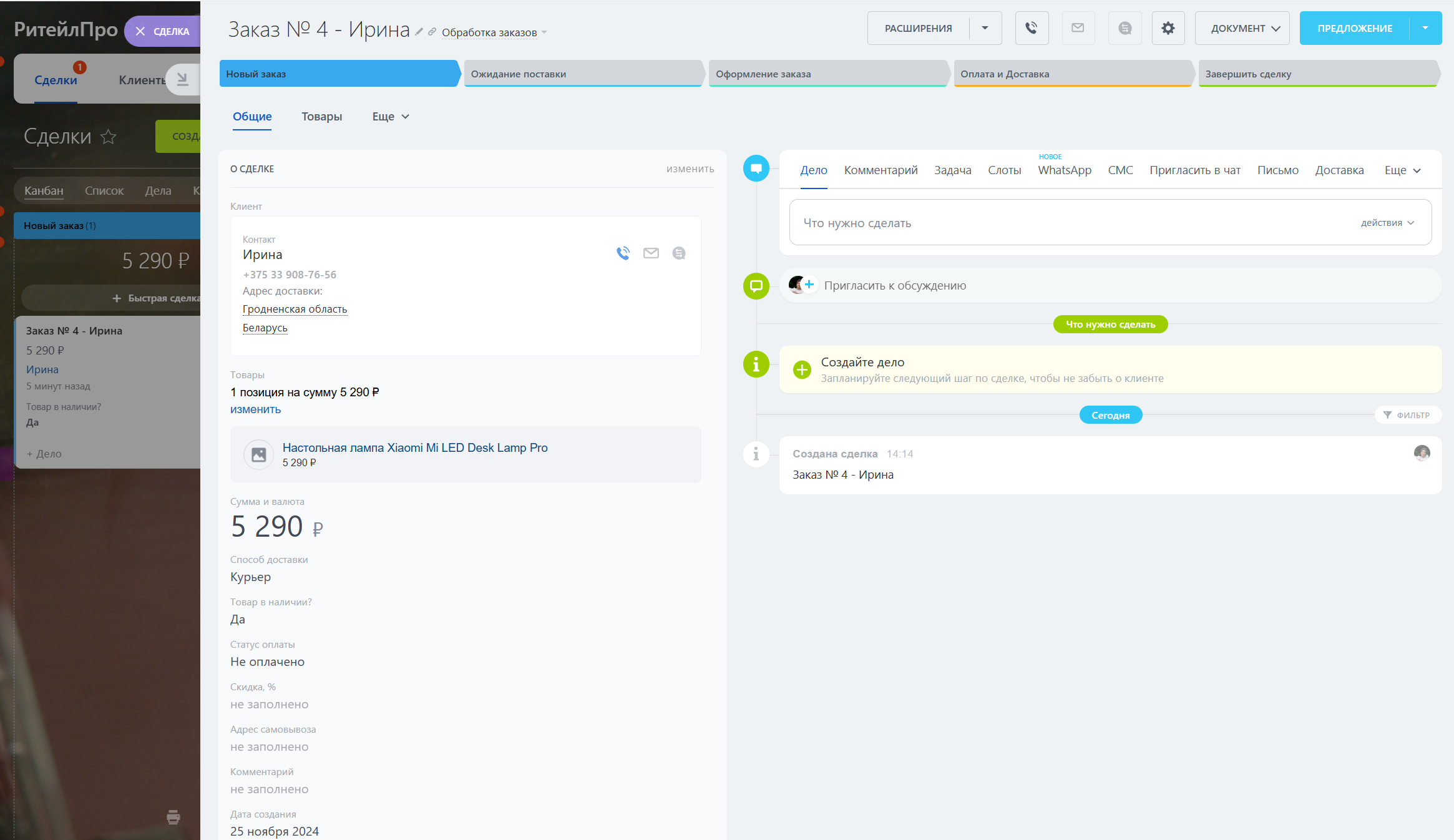Image resolution: width=1454 pixels, height=840 pixels.
Task: Click the star to favorite Сделки
Action: coord(109,137)
